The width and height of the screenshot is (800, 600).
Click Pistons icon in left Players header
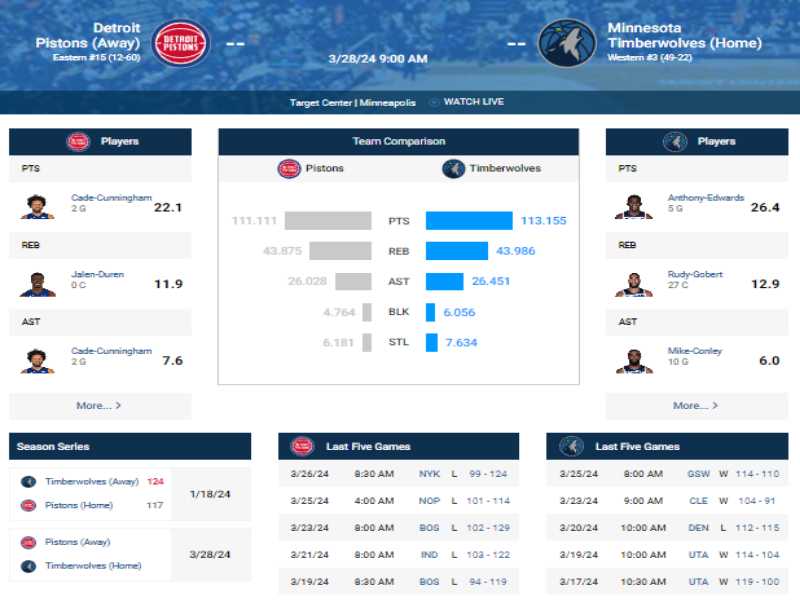(x=78, y=141)
